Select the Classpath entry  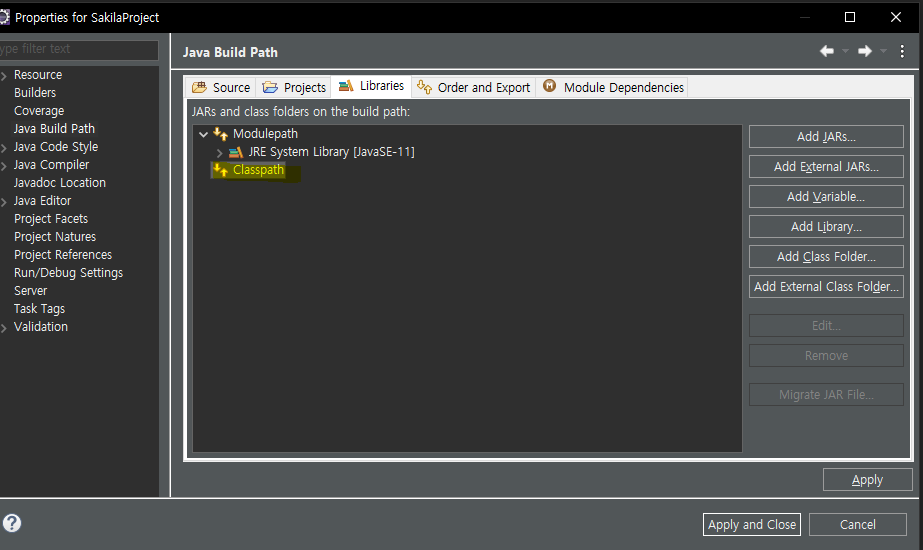(258, 170)
